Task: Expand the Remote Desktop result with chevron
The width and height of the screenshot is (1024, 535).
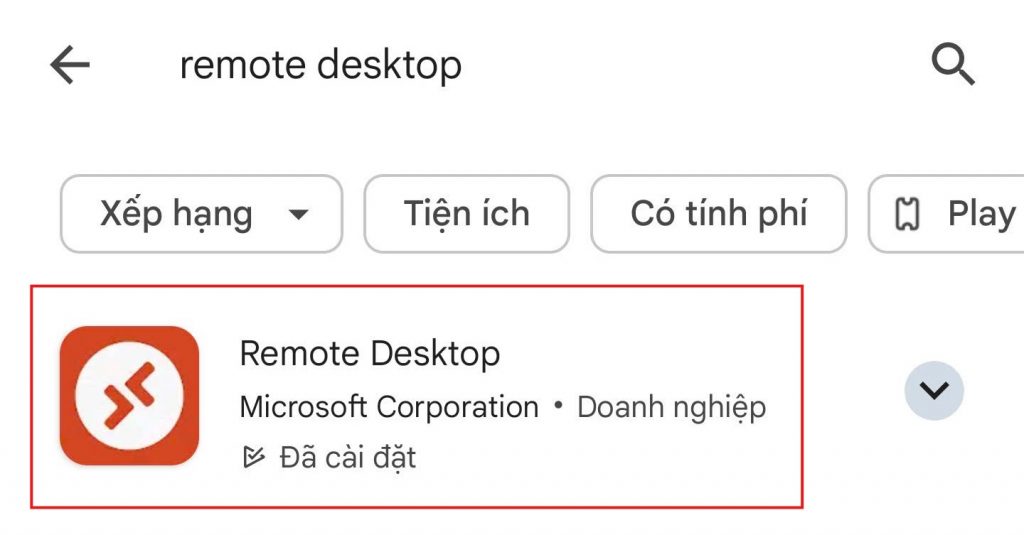Action: (934, 390)
